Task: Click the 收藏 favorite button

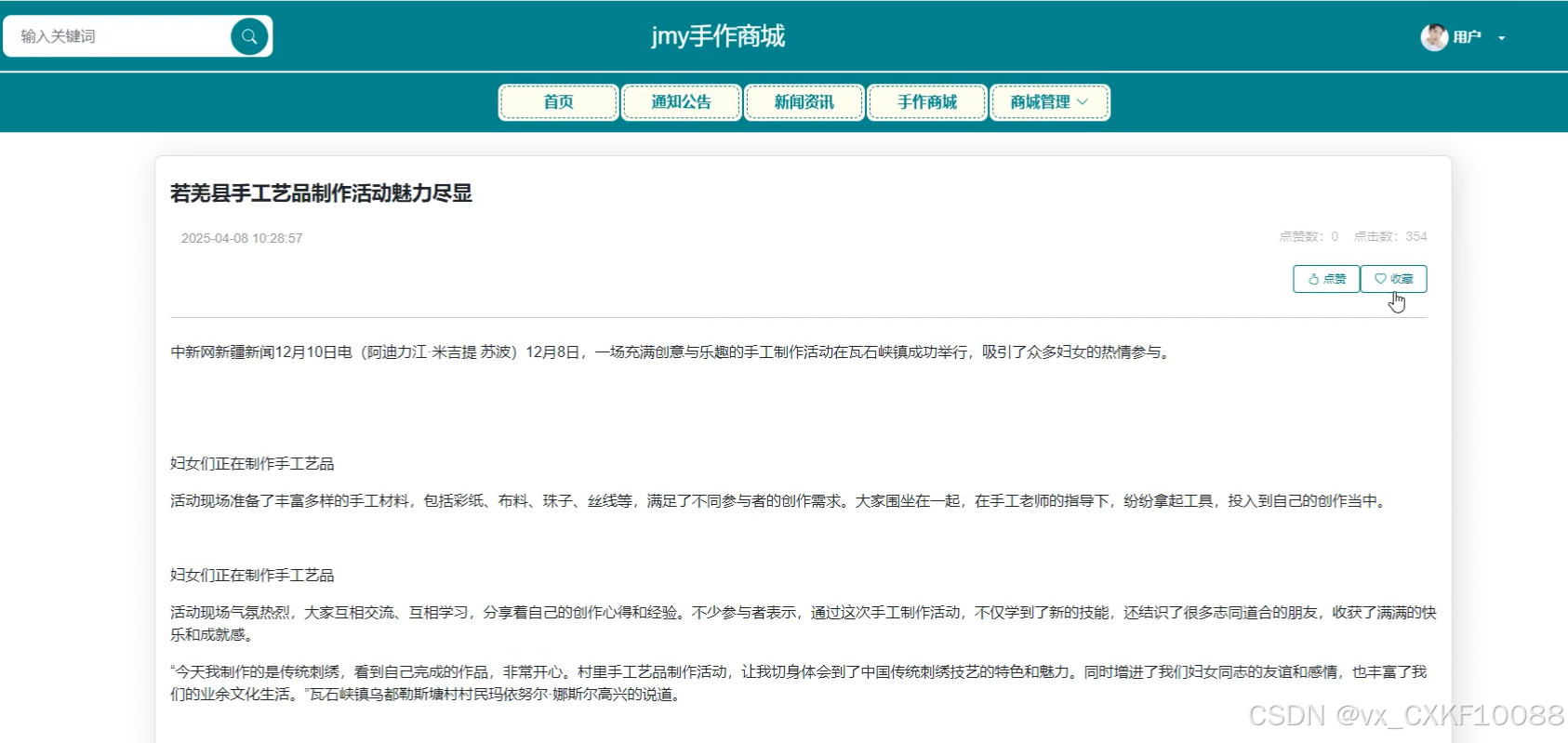Action: [x=1393, y=279]
